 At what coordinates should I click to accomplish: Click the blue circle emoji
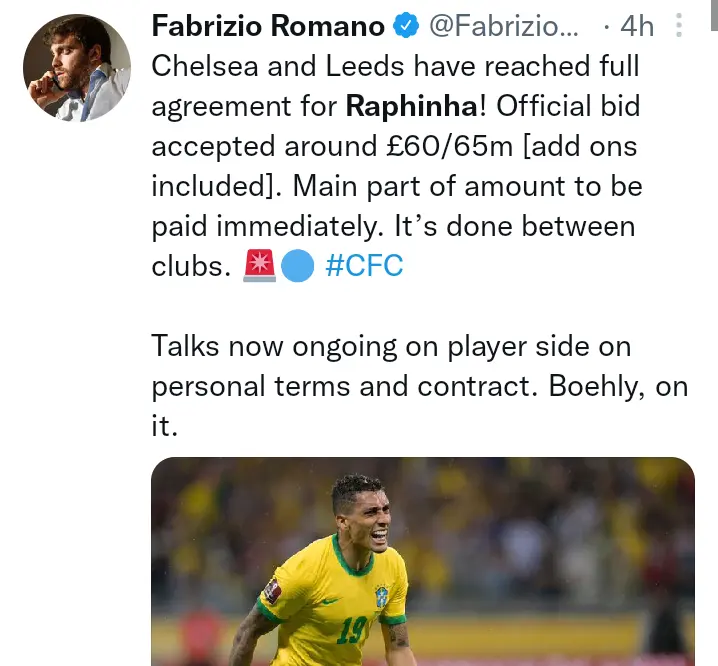tap(298, 267)
